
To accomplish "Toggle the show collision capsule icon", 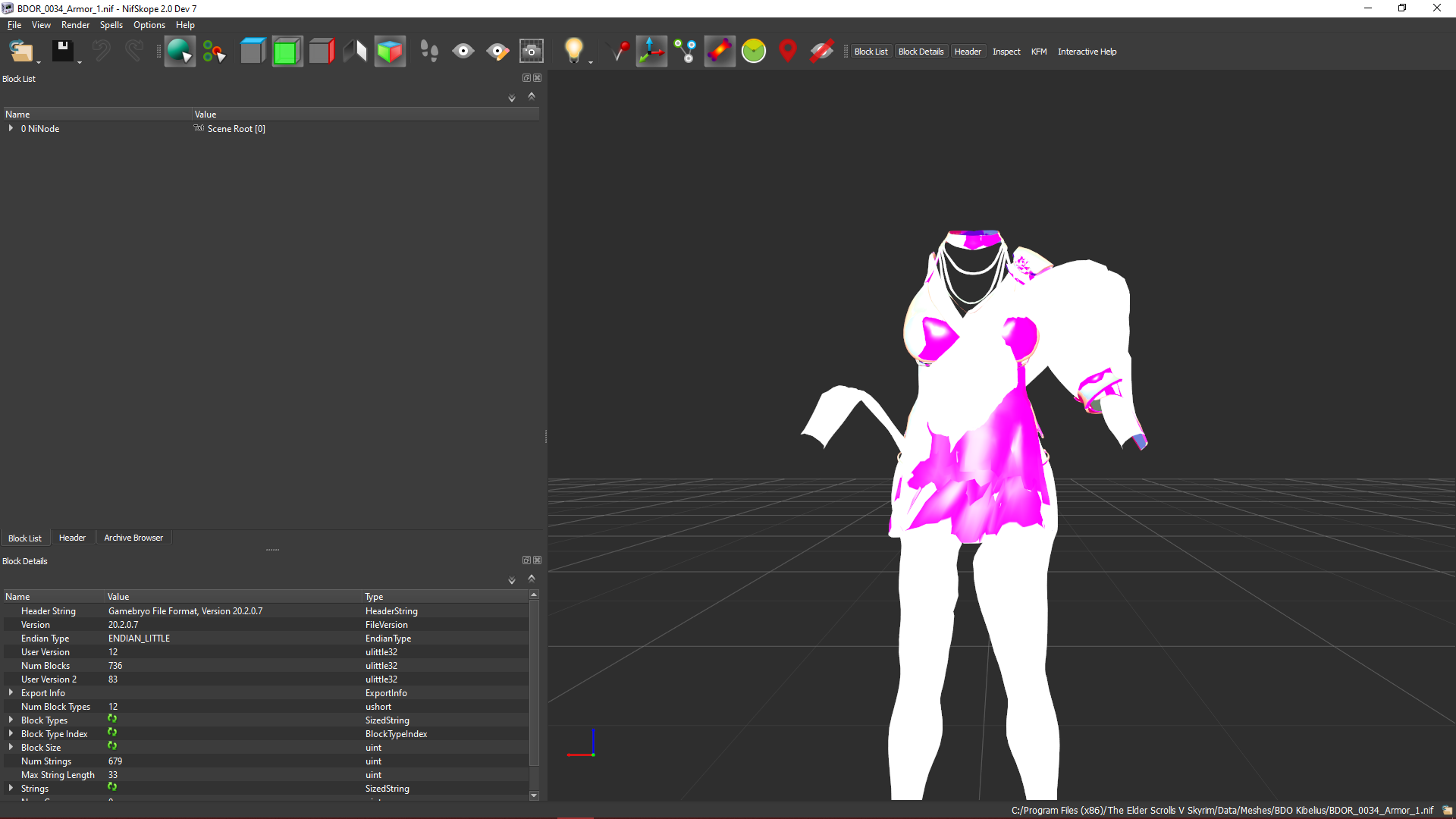I will [720, 52].
